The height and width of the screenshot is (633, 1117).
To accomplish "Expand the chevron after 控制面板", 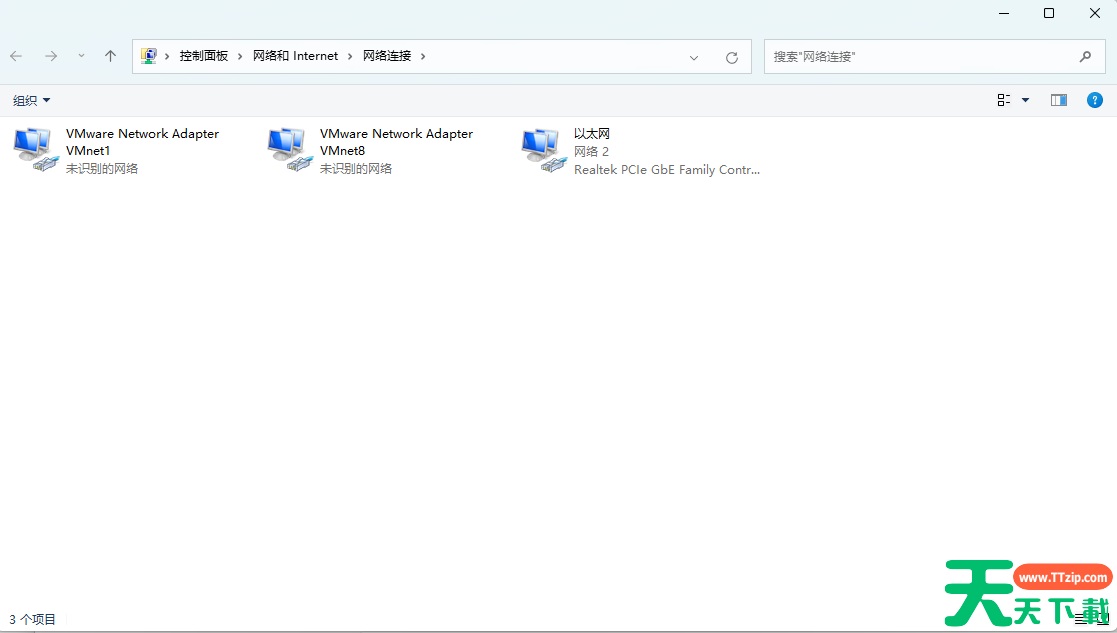I will [240, 56].
